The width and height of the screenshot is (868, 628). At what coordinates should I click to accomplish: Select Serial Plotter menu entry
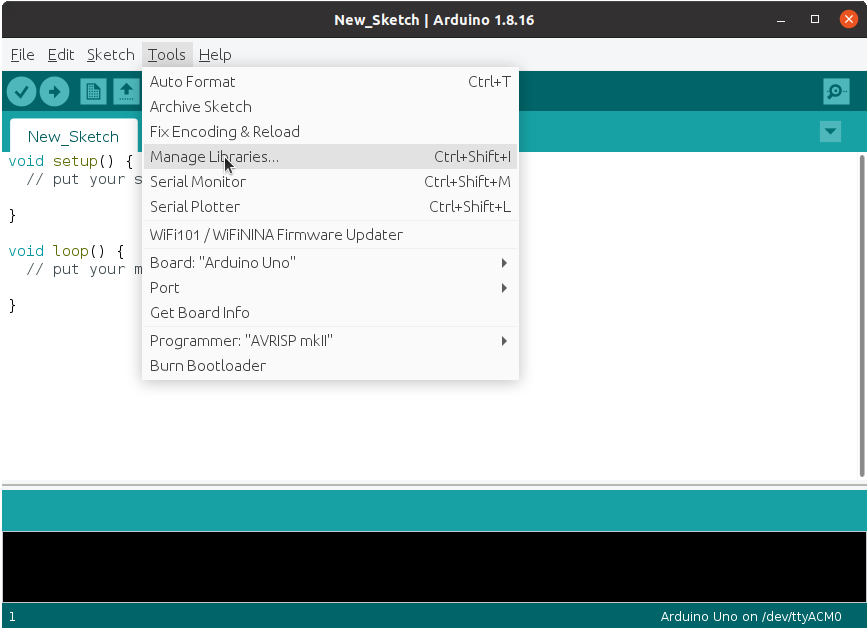click(330, 207)
